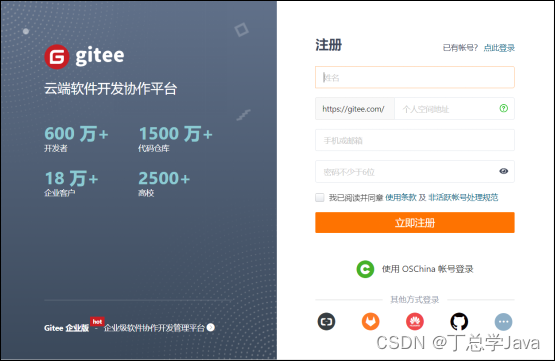Image resolution: width=555 pixels, height=361 pixels.
Task: Open the 非活跃帐号处理规范 link
Action: [x=463, y=197]
